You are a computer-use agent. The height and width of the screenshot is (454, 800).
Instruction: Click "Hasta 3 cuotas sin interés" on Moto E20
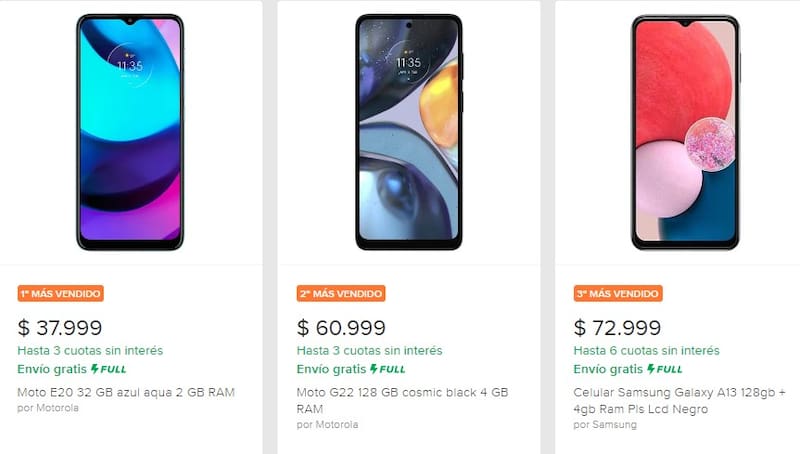pyautogui.click(x=90, y=351)
